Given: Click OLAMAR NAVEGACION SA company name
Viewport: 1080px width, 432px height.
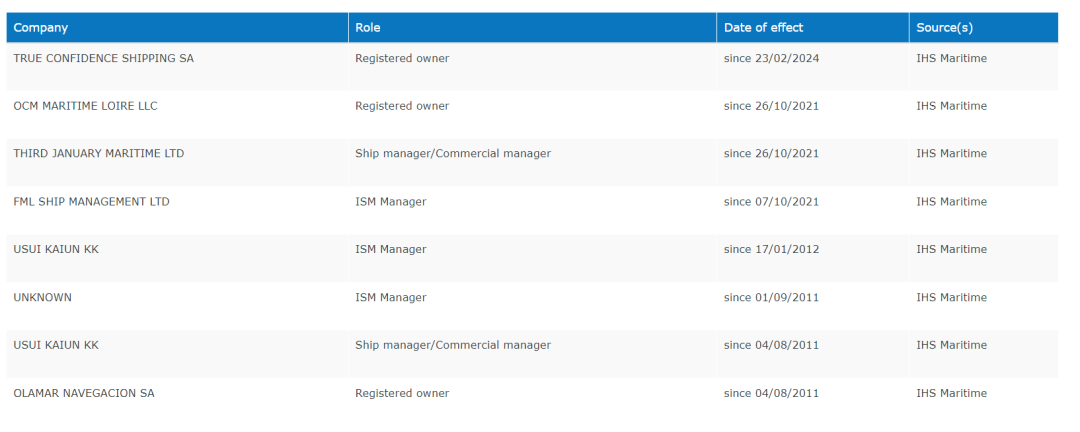Looking at the screenshot, I should tap(84, 394).
